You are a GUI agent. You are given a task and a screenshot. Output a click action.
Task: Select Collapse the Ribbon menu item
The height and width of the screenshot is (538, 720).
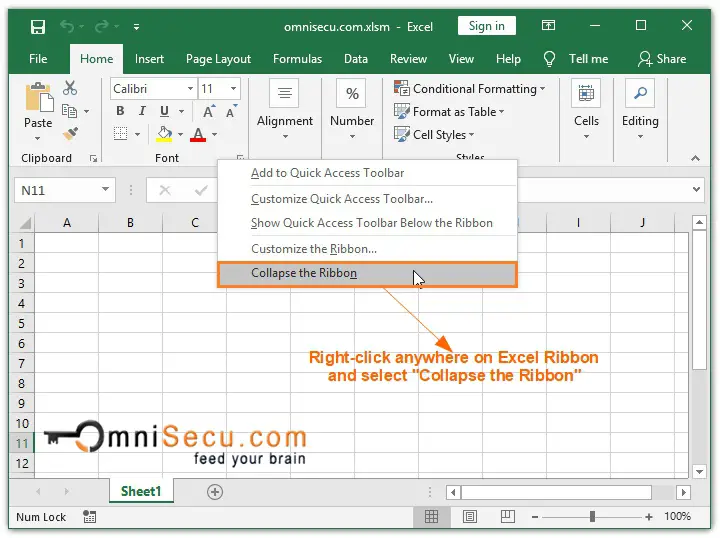(367, 274)
